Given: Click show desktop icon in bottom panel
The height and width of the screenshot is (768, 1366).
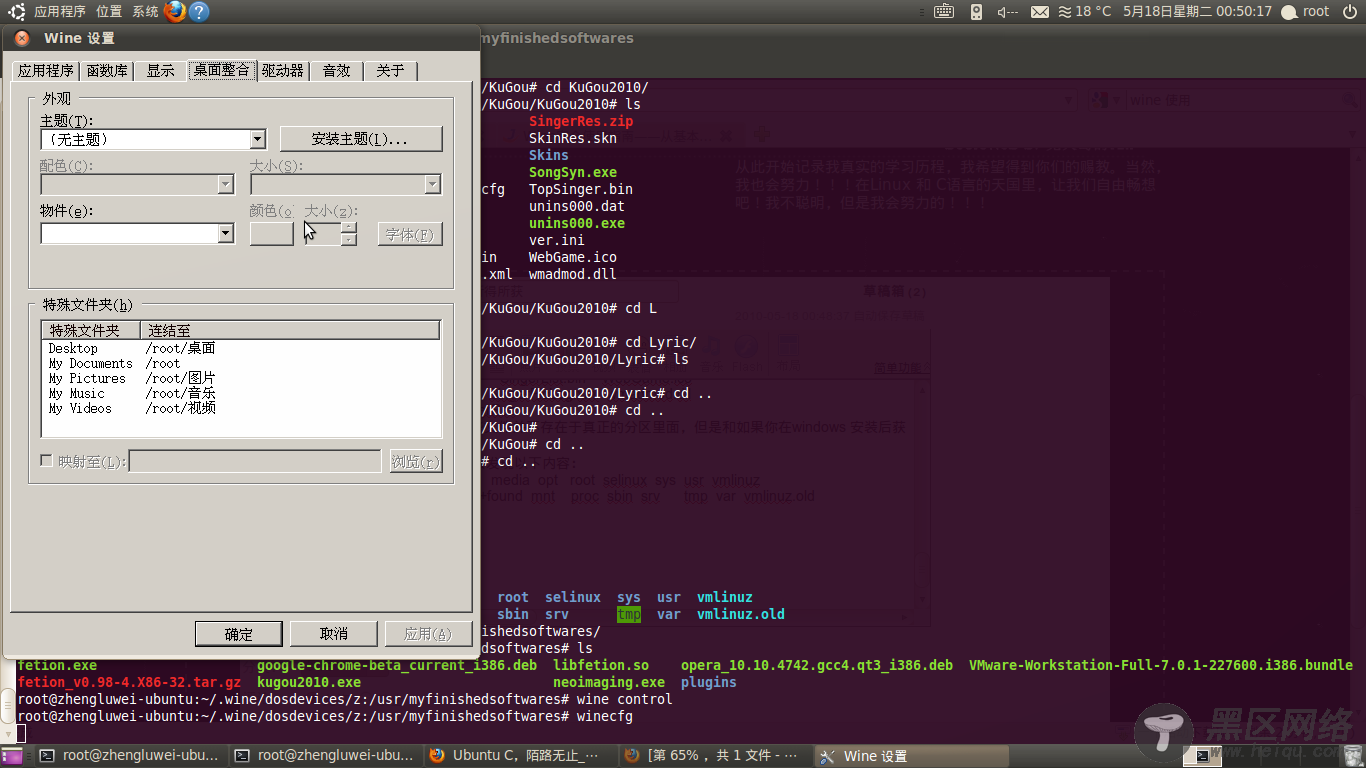Looking at the screenshot, I should coord(12,756).
